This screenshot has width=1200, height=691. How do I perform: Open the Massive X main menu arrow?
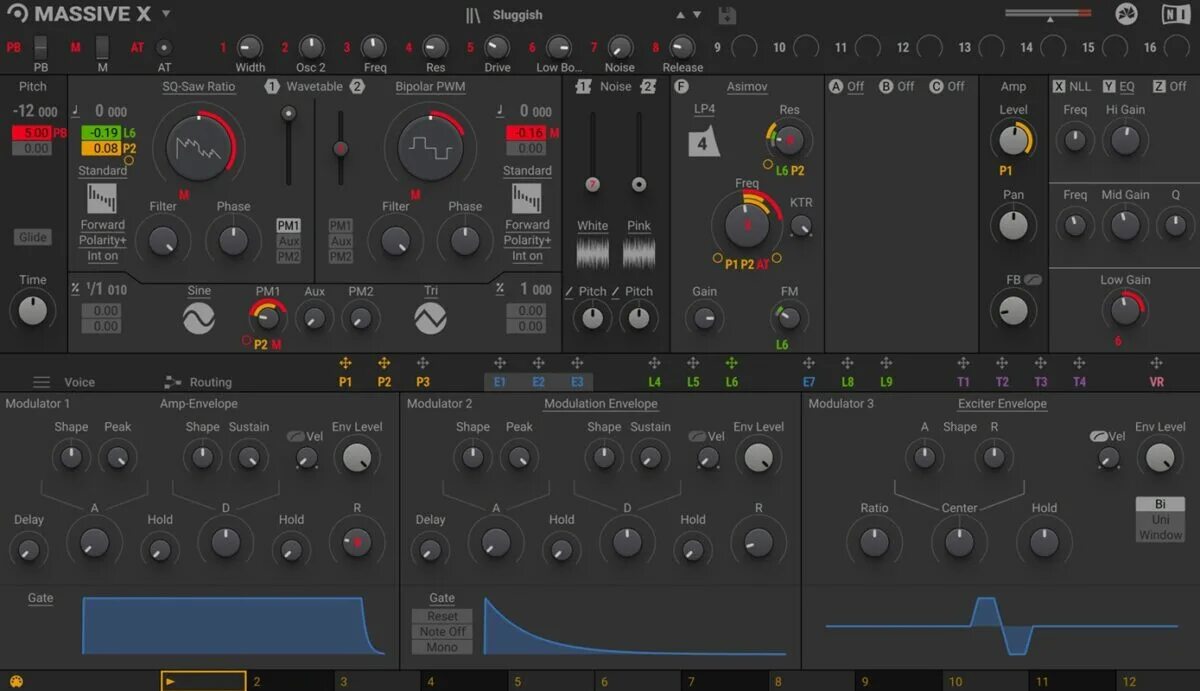(166, 14)
